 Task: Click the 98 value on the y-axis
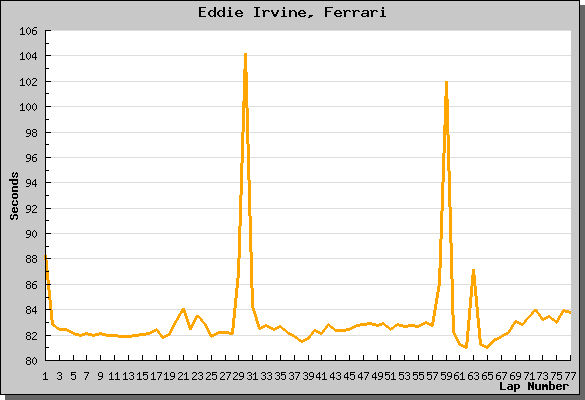32,132
